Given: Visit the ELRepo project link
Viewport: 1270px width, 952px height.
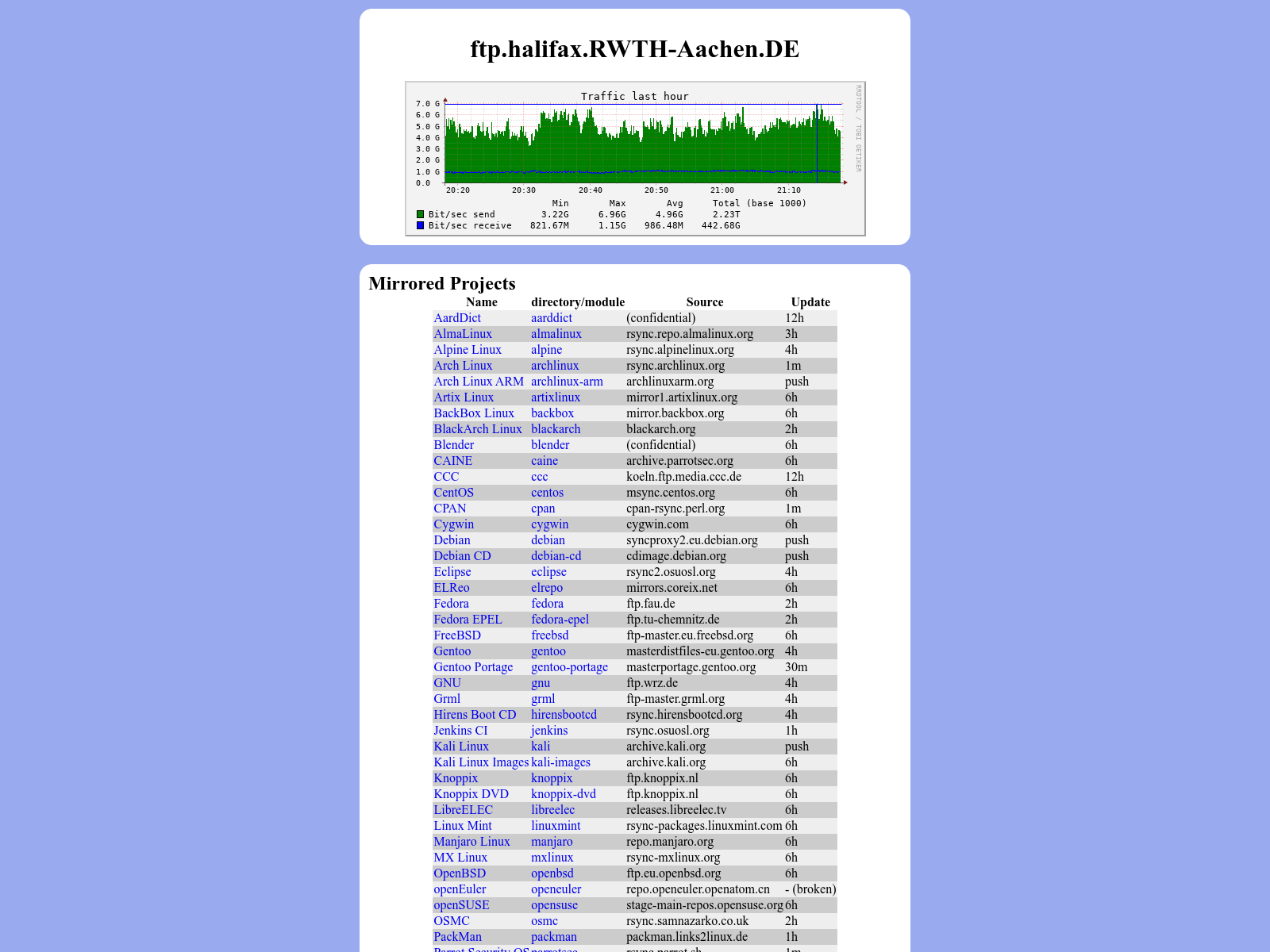Looking at the screenshot, I should point(452,588).
